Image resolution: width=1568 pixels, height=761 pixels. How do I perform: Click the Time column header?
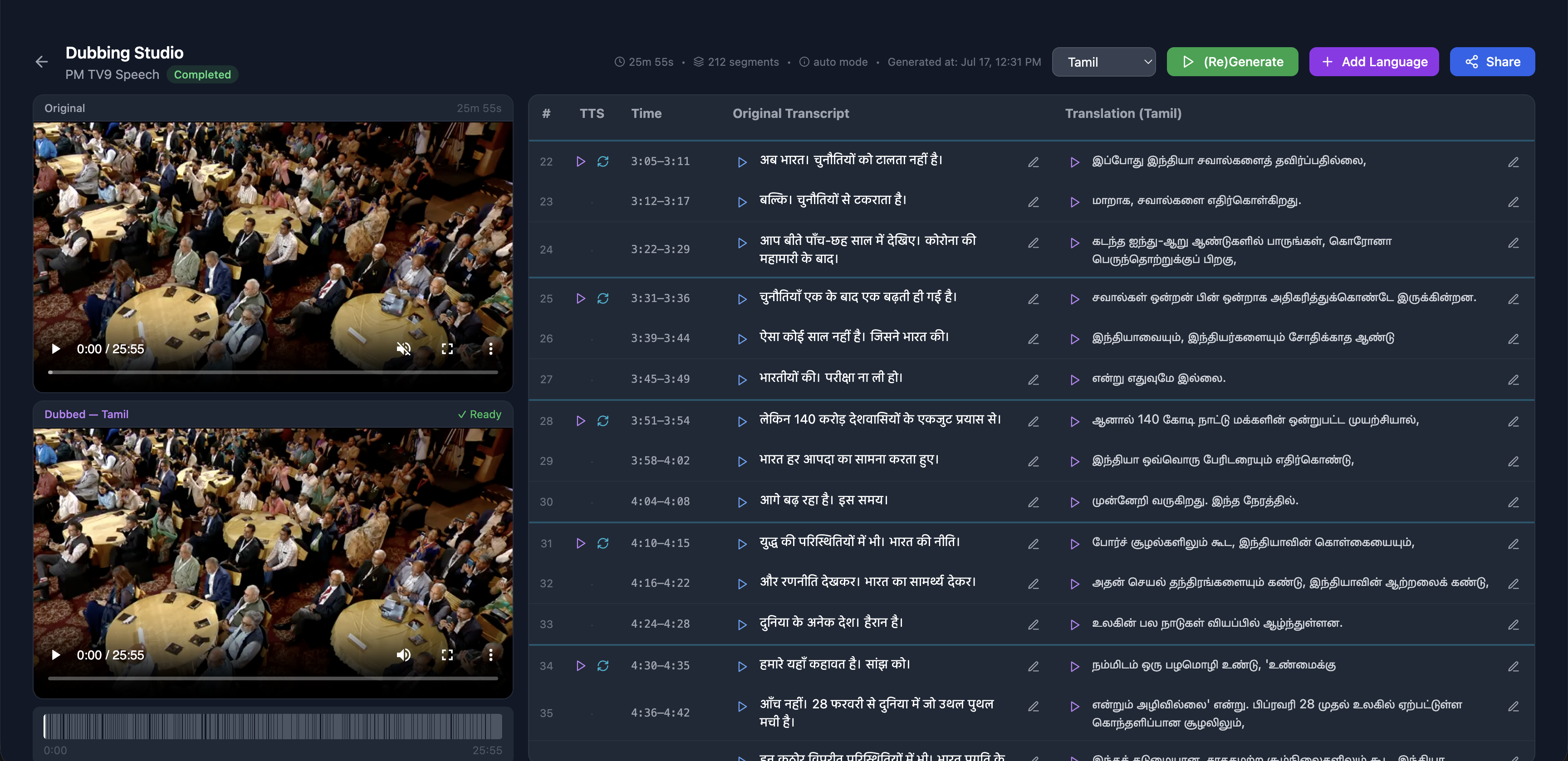pos(646,113)
